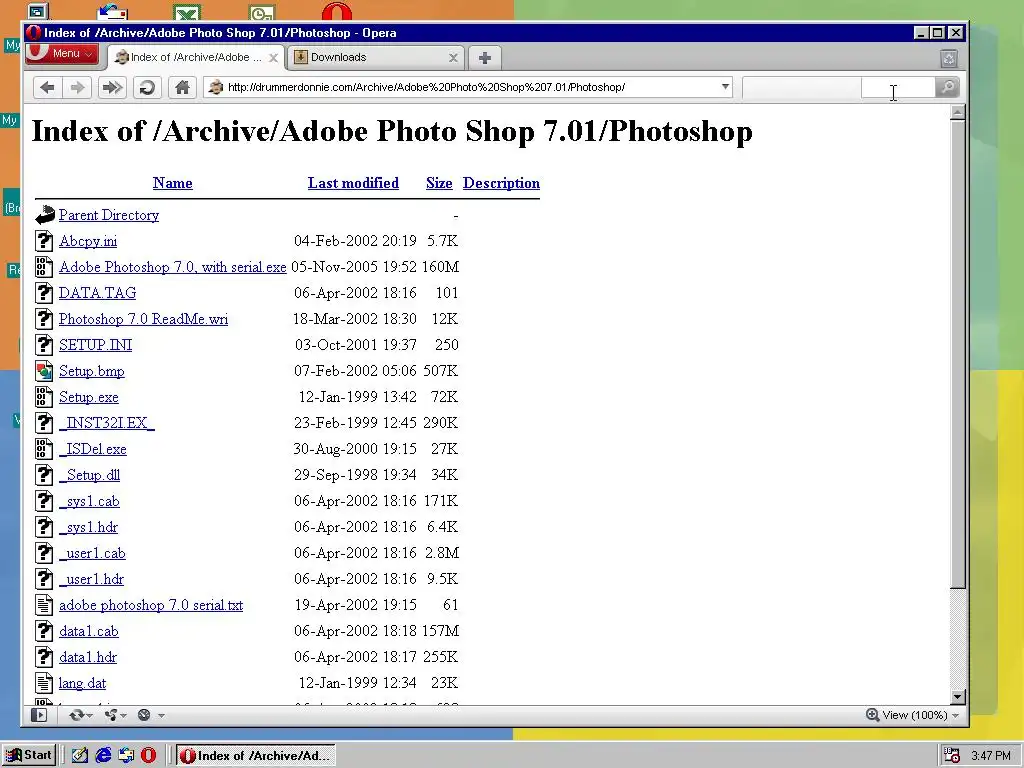Close the Index of /Archive tab
This screenshot has height=768, width=1024.
pyautogui.click(x=274, y=58)
